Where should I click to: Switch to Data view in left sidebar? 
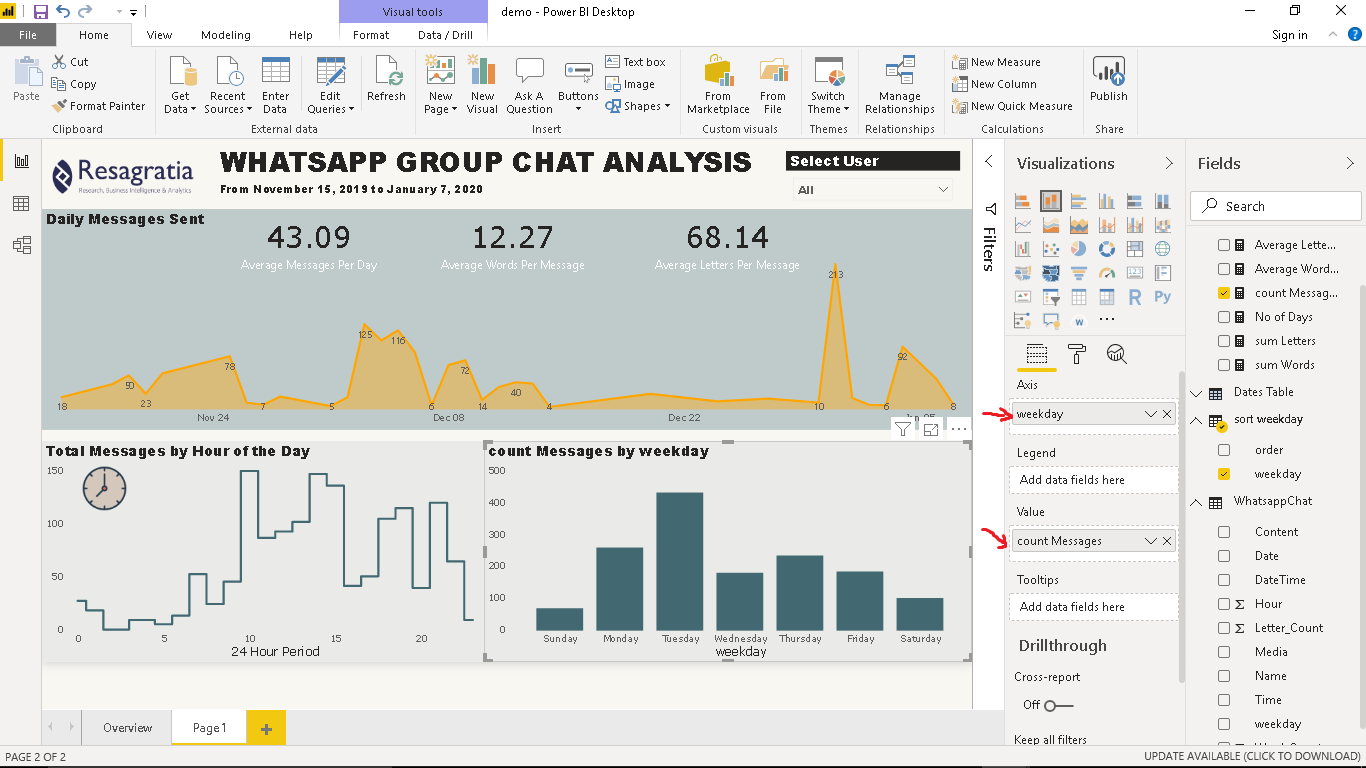22,203
